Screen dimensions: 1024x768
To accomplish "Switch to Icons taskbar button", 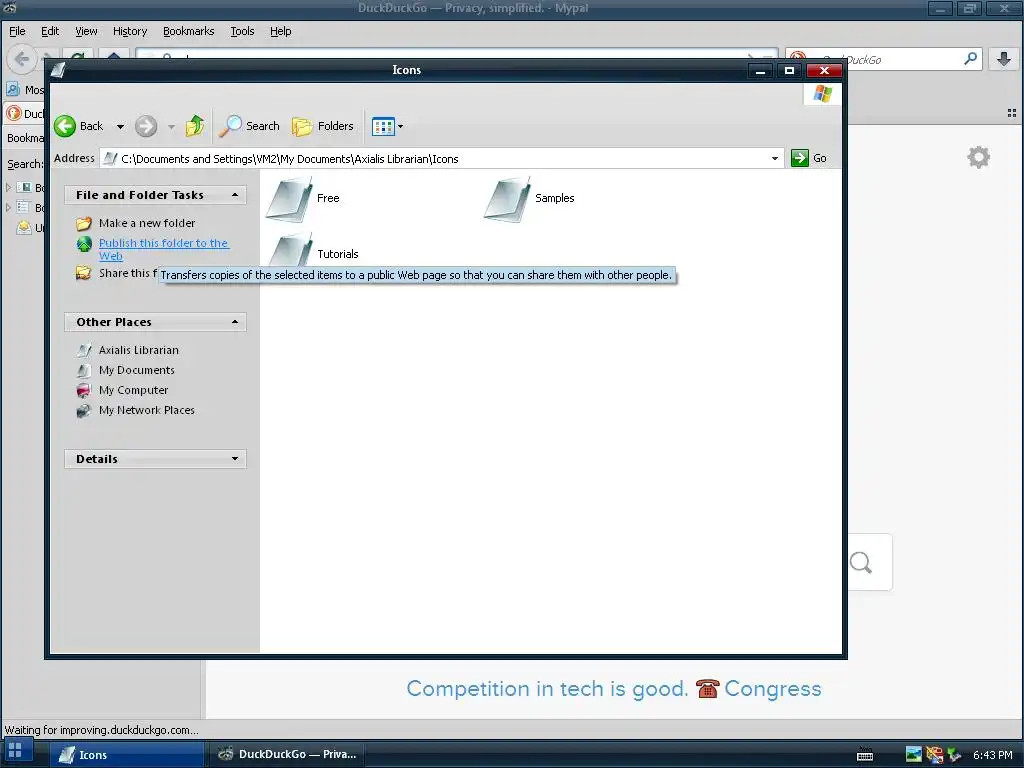I will [x=126, y=754].
